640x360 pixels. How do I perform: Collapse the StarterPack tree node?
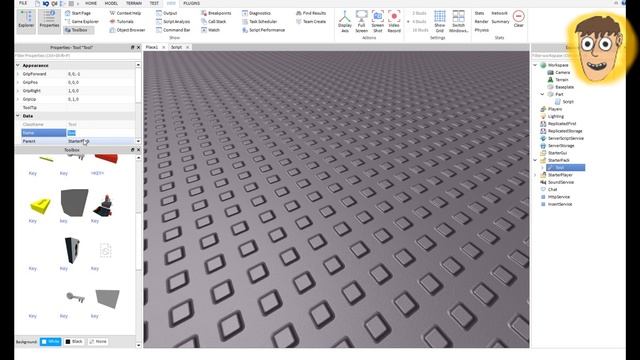[x=535, y=160]
